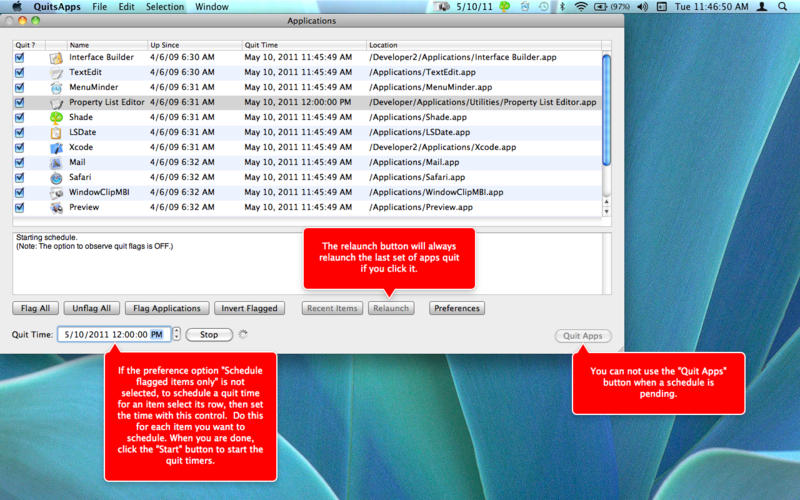
Task: Click the Quit Time date field
Action: click(114, 335)
